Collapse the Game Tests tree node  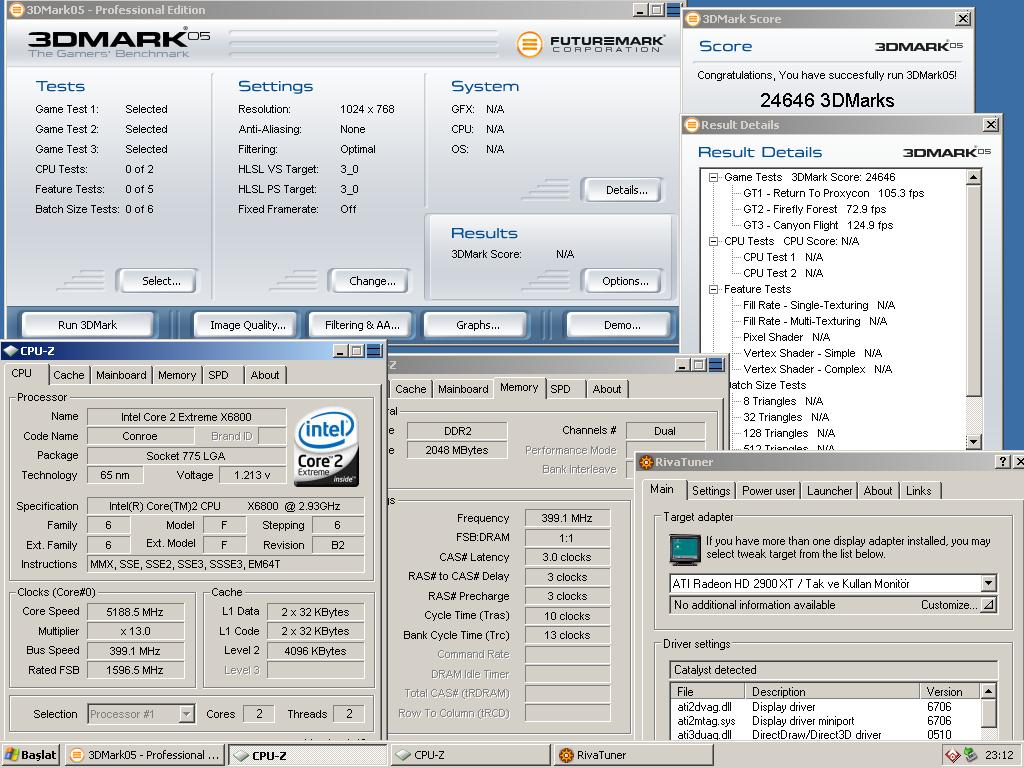click(714, 177)
